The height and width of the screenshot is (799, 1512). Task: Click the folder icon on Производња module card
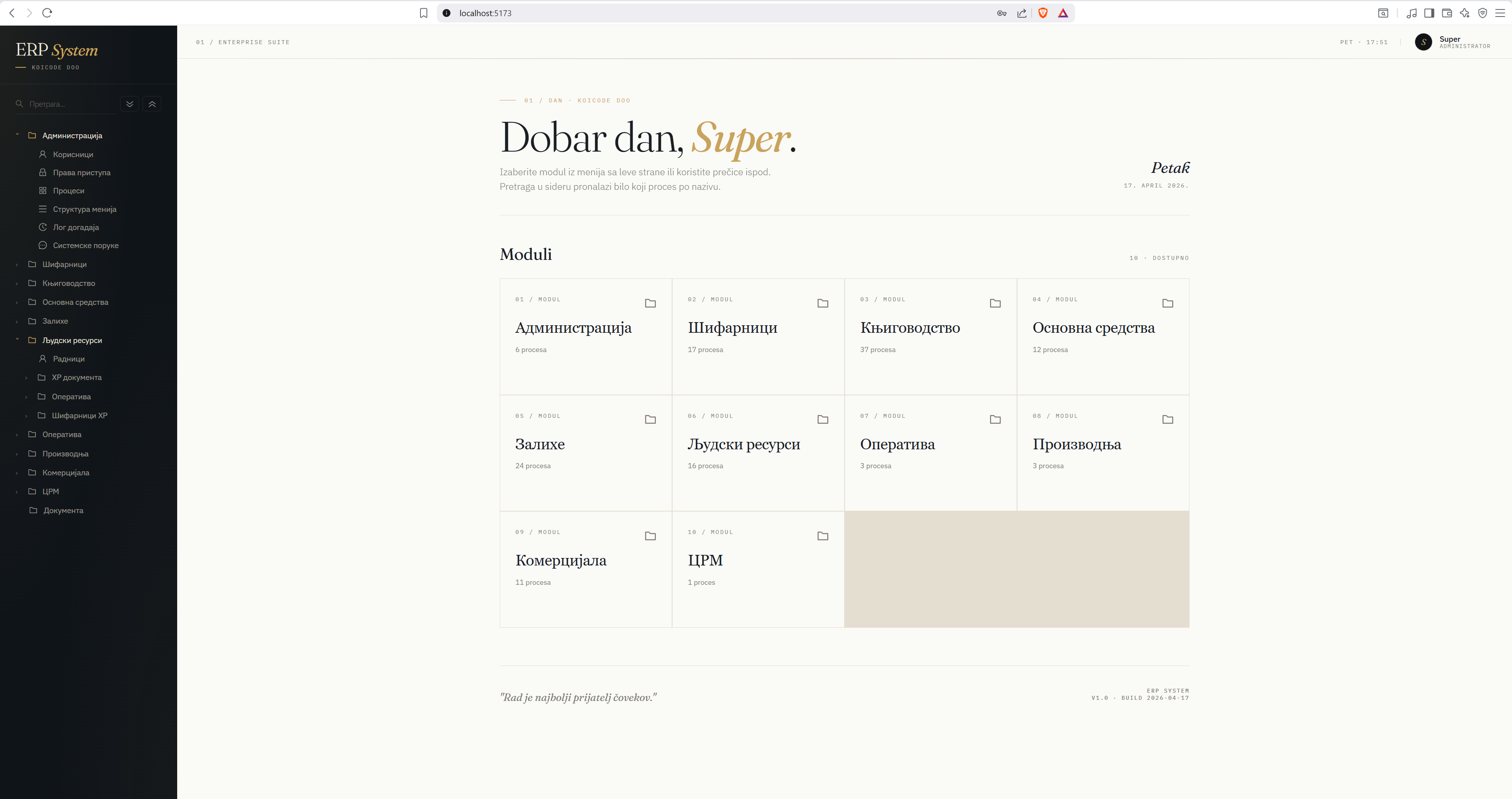click(1168, 420)
